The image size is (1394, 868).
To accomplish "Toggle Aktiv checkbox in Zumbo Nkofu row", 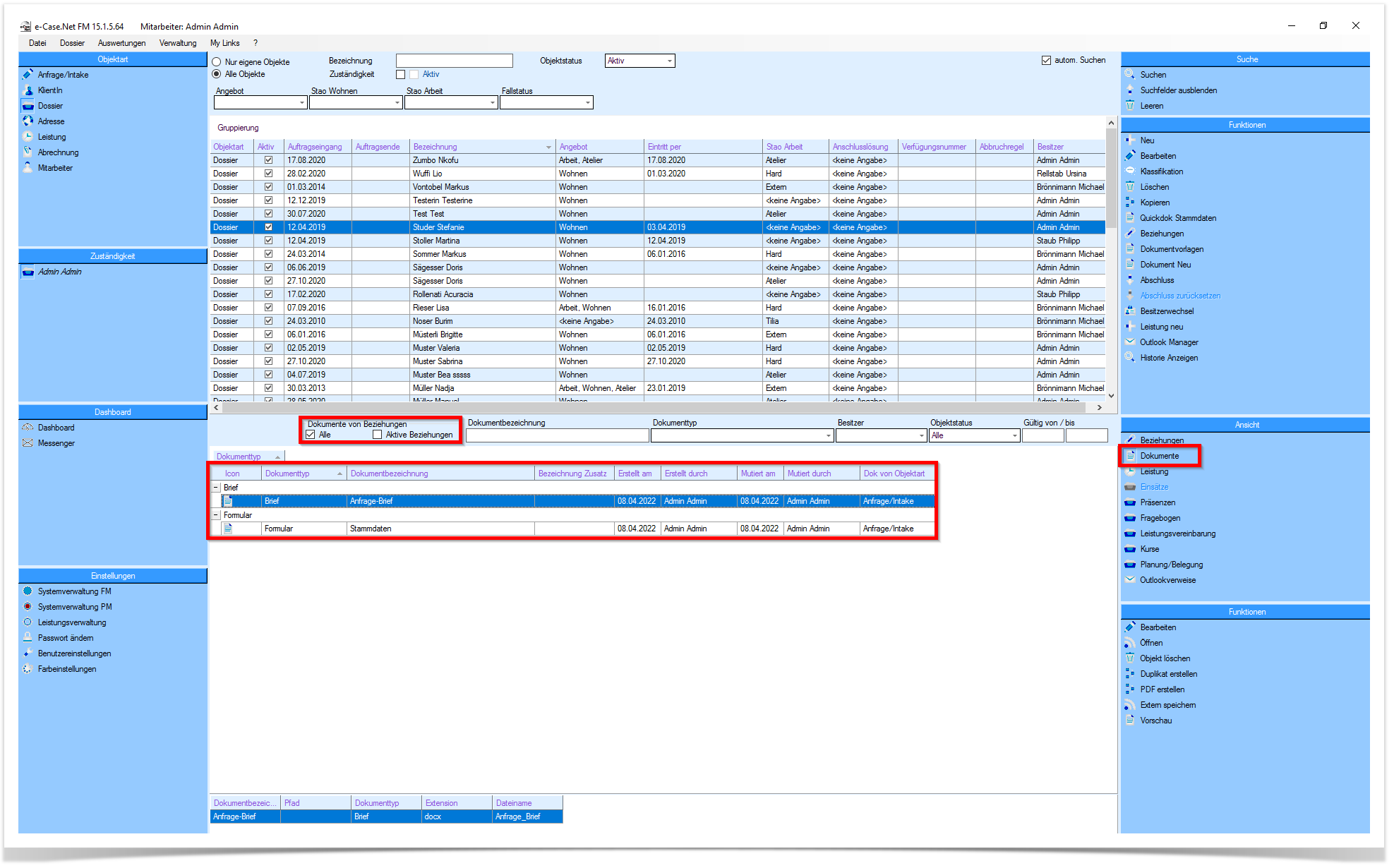I will click(268, 160).
